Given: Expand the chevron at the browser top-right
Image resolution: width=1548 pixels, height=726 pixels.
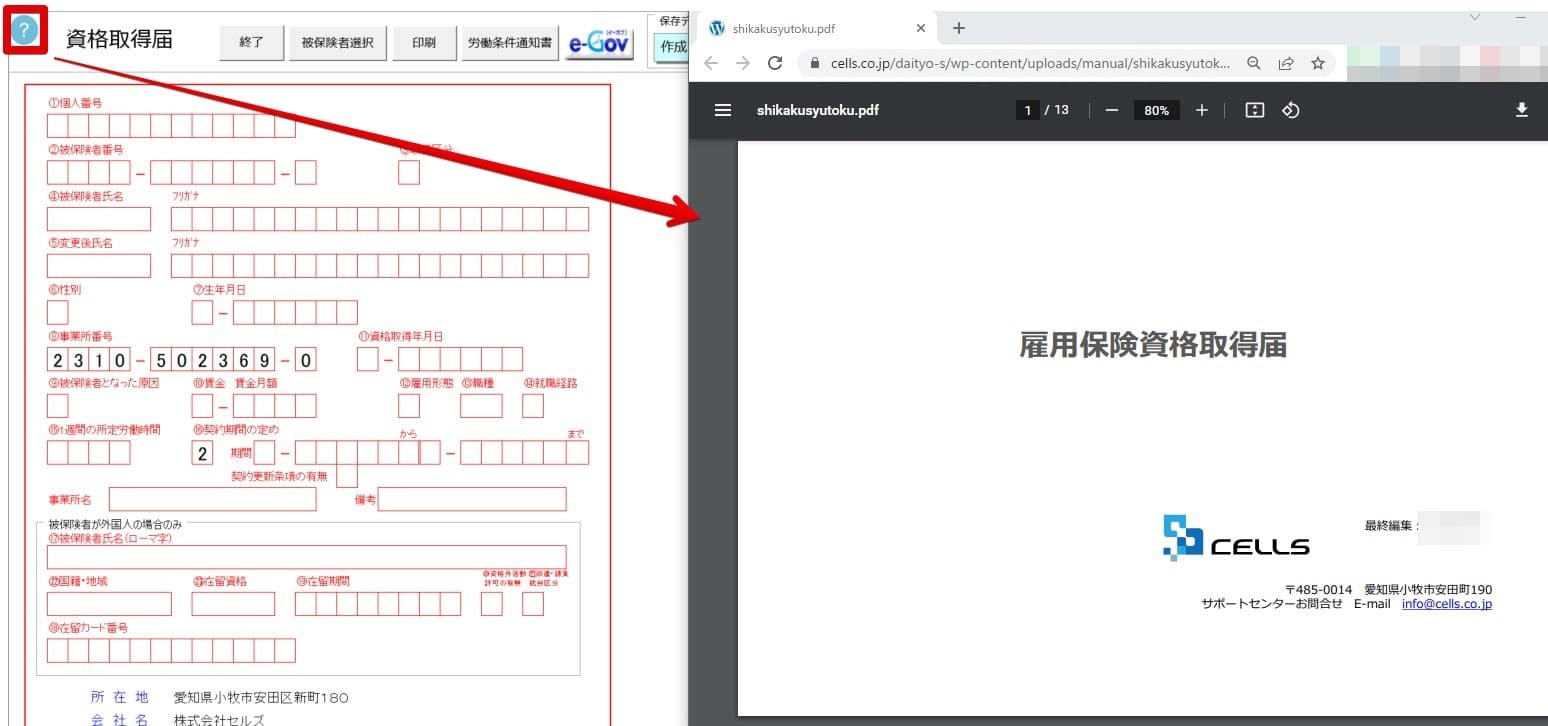Looking at the screenshot, I should pyautogui.click(x=1474, y=18).
